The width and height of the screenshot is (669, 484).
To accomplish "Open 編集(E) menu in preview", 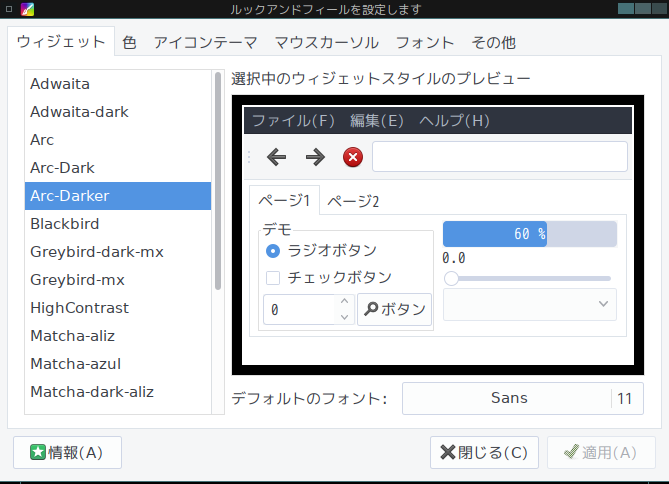I will pos(377,121).
